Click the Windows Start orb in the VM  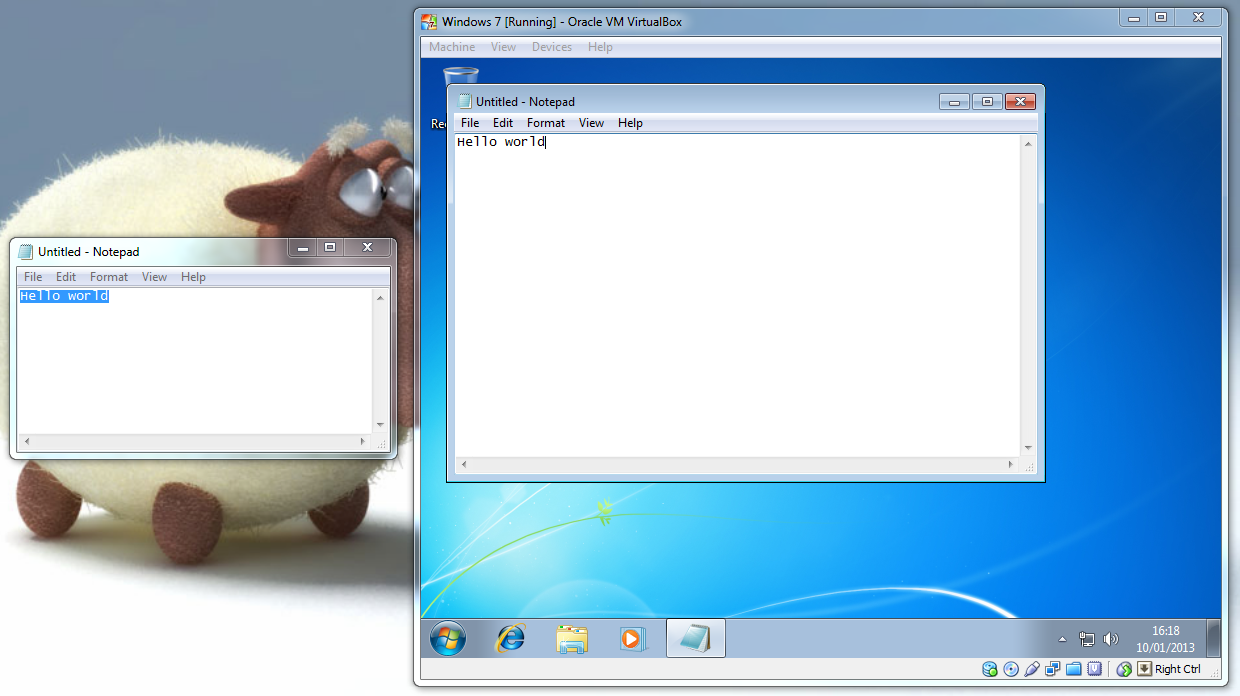[x=448, y=638]
